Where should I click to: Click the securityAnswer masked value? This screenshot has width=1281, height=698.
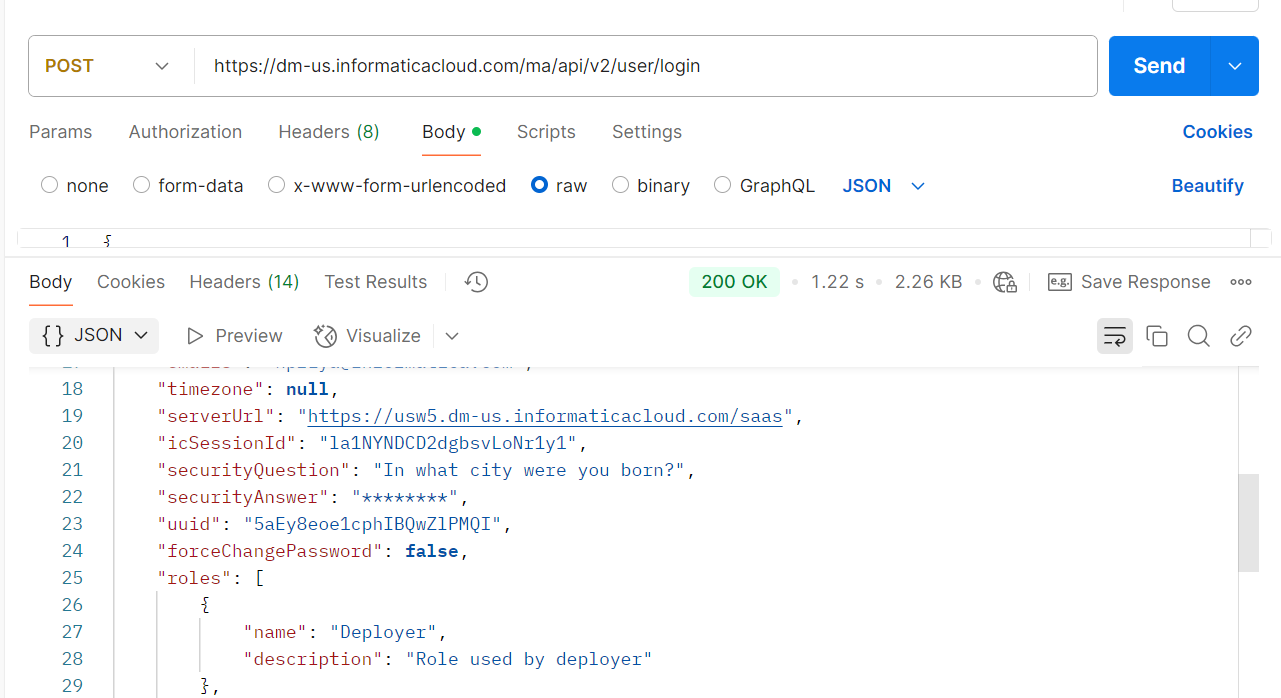(x=405, y=497)
